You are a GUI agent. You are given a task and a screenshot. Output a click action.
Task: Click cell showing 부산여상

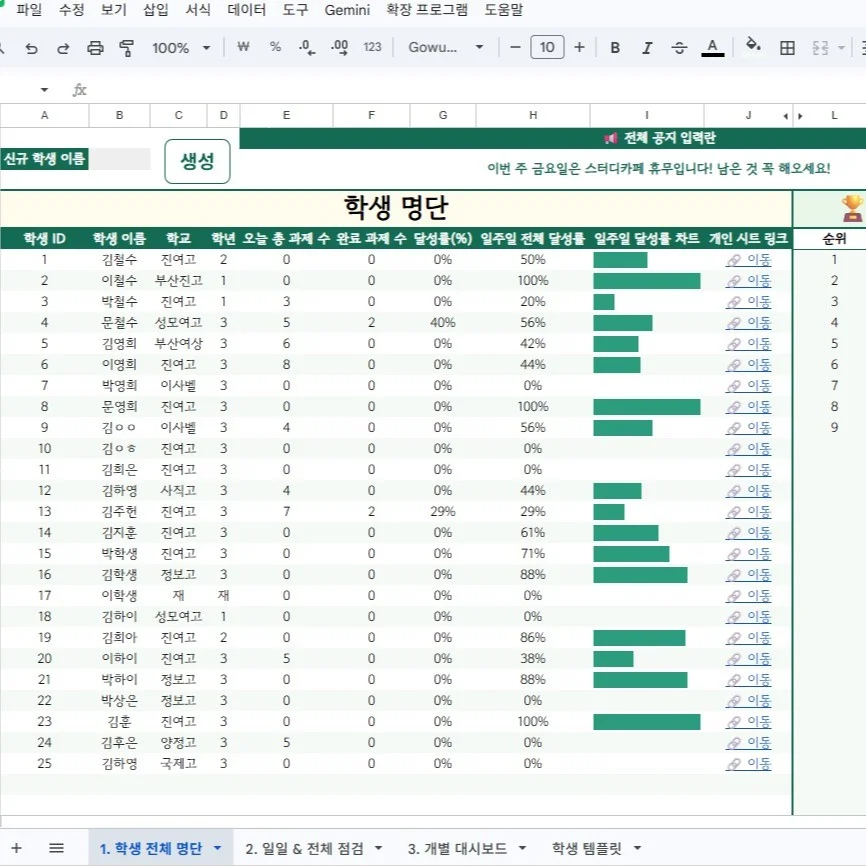[178, 344]
